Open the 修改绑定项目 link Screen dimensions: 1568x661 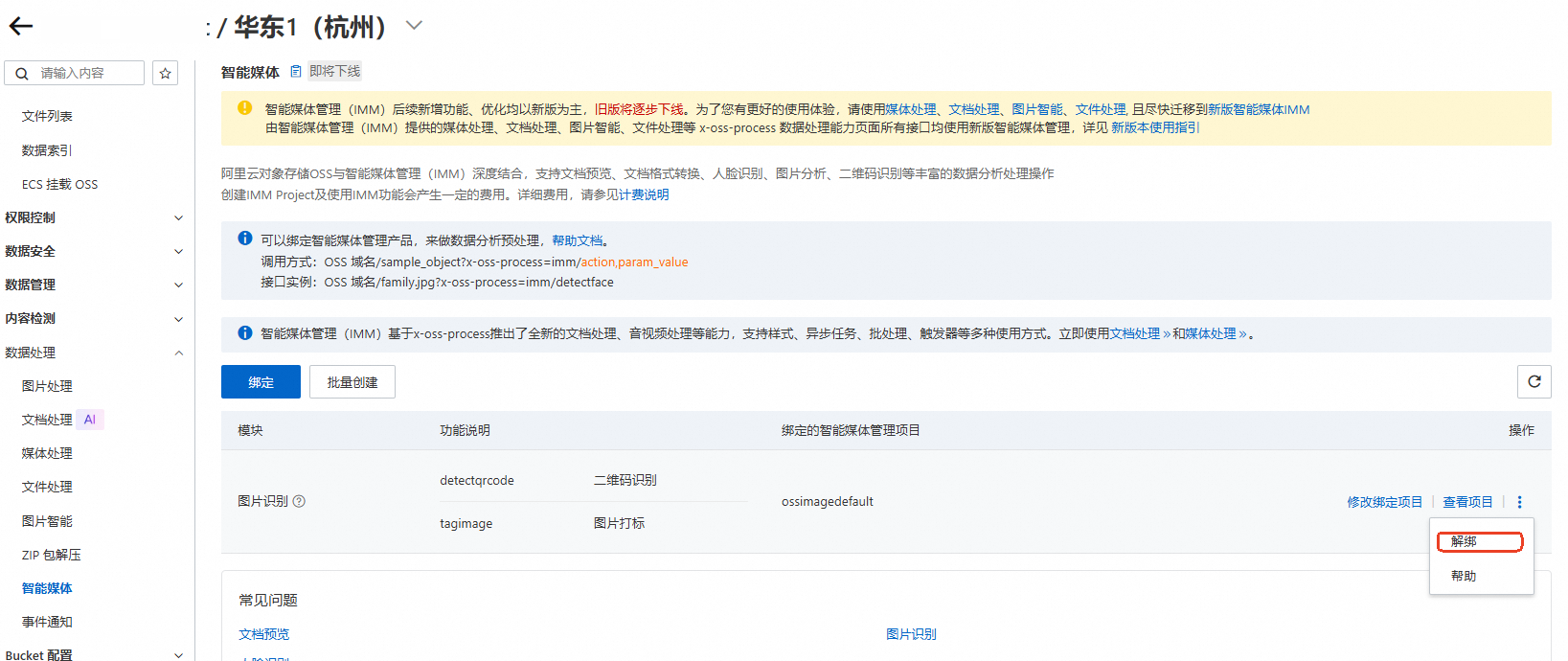pyautogui.click(x=1385, y=502)
